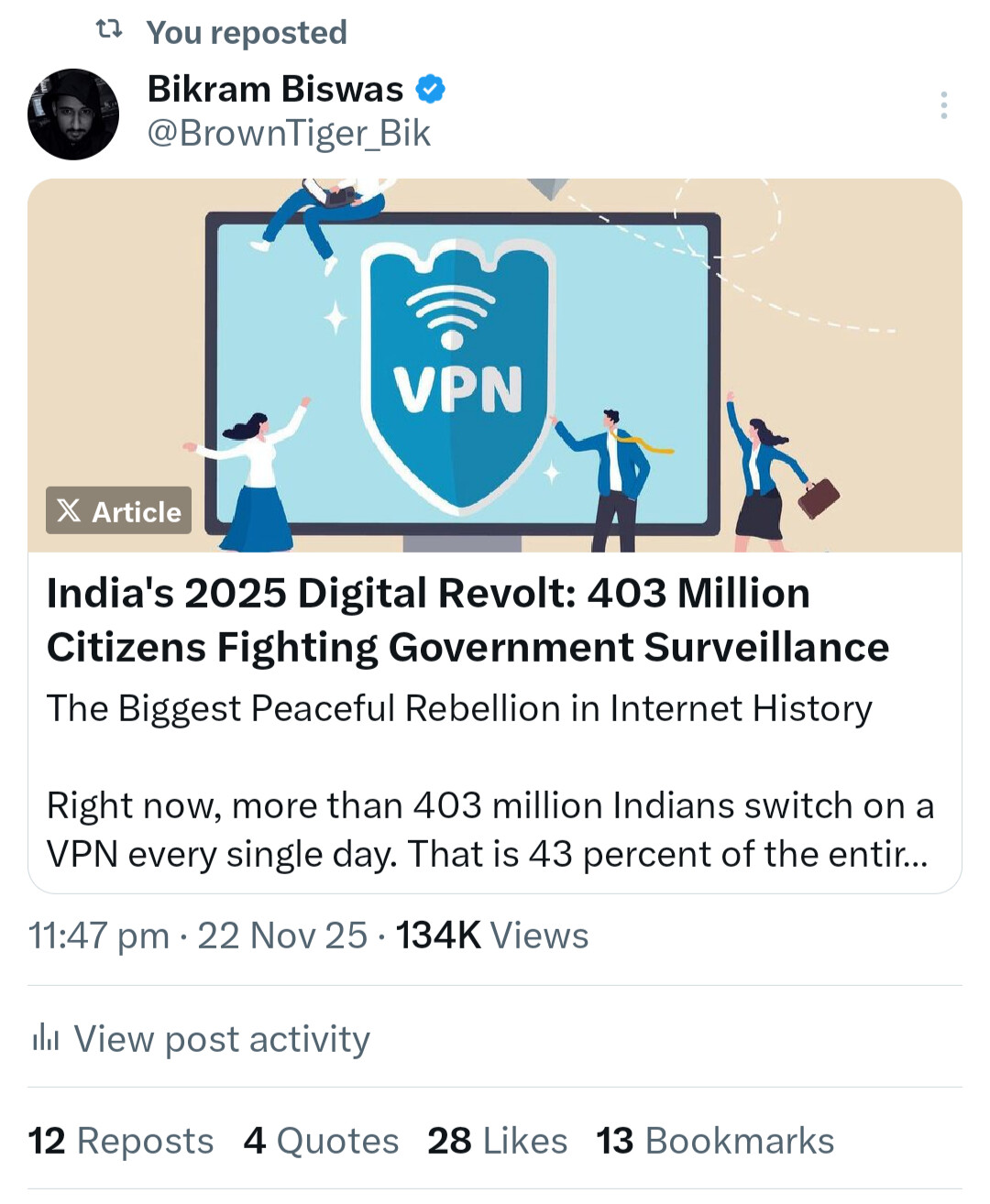Open the @BrownTiger_Bik handle

point(289,134)
